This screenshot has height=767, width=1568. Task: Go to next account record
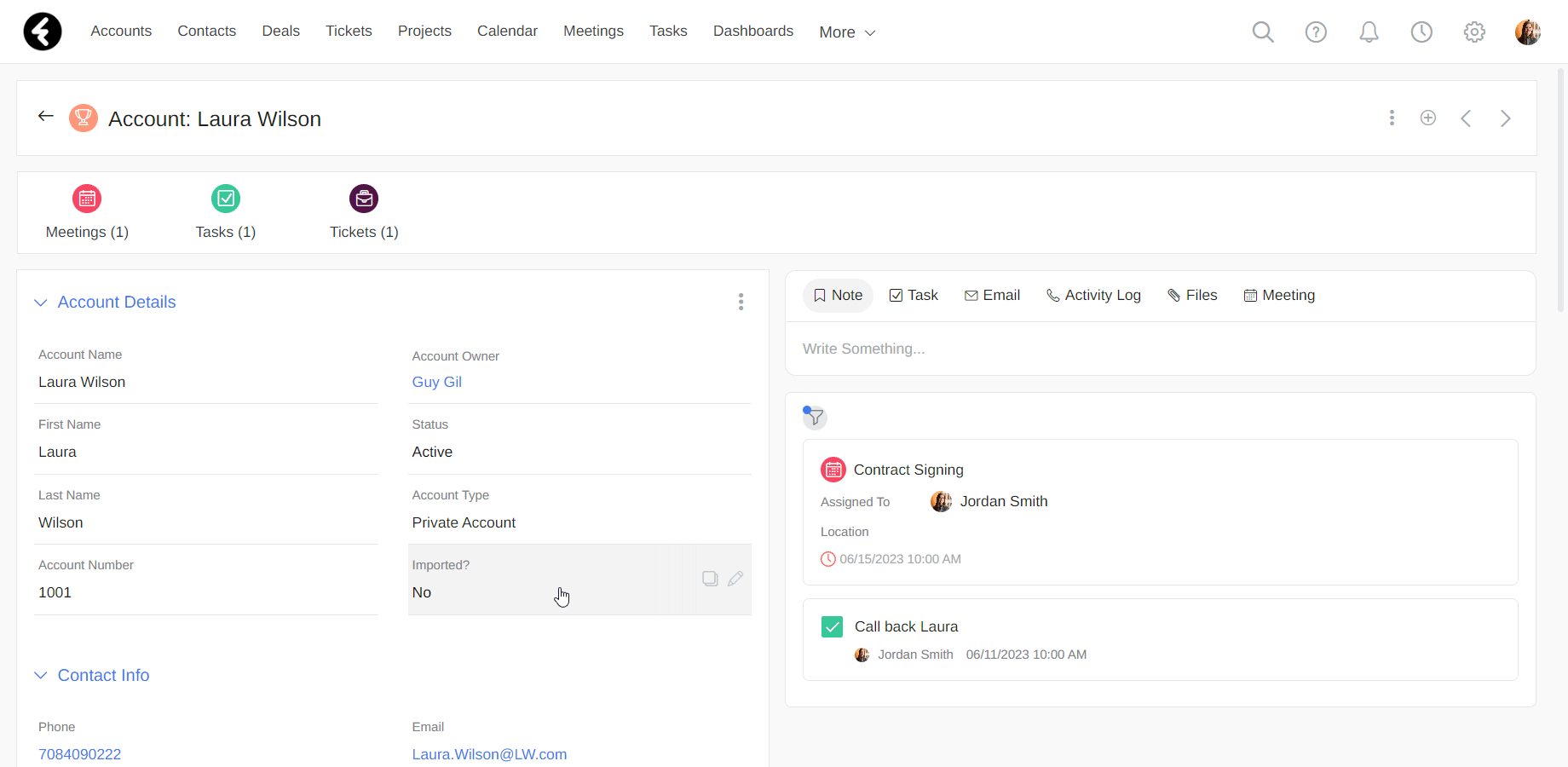click(1506, 118)
